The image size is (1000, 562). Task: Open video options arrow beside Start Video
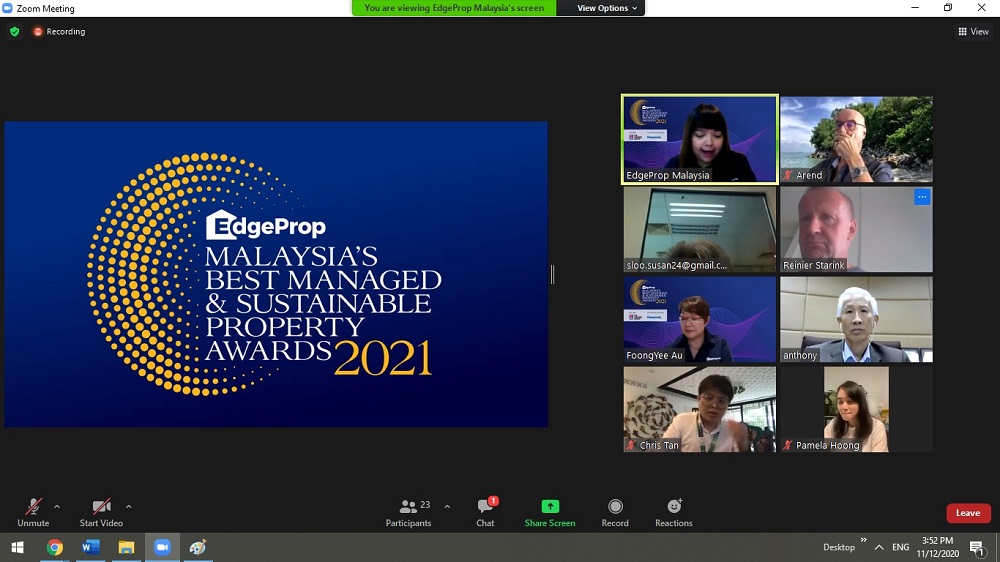tap(129, 507)
